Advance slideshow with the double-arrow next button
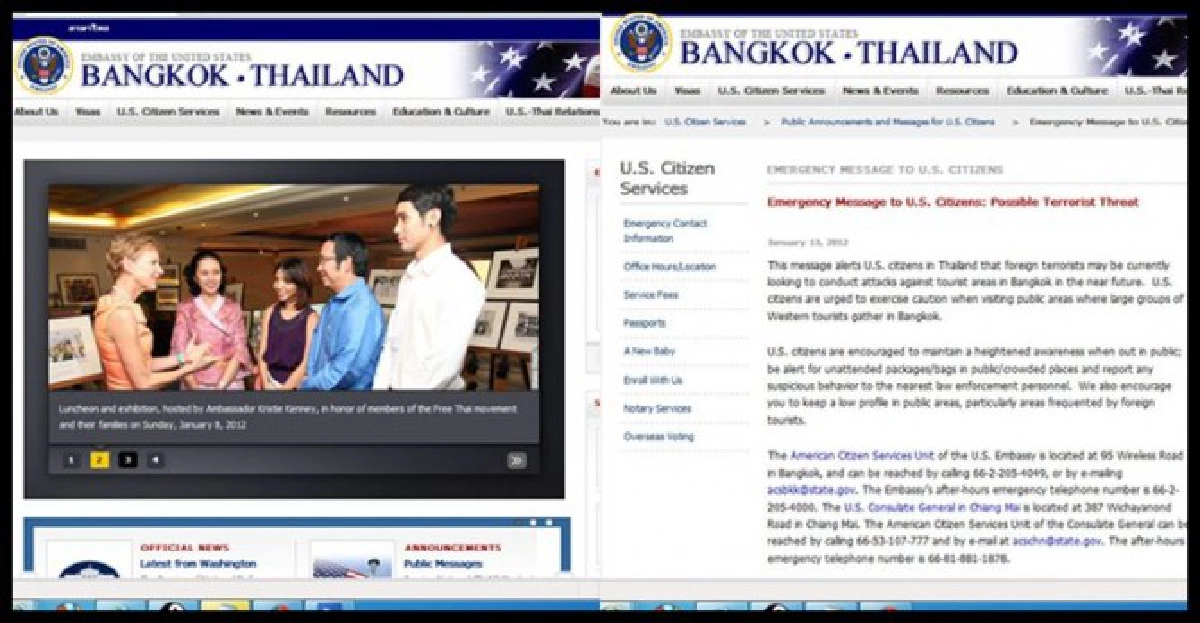Viewport: 1200px width, 623px height. coord(516,460)
